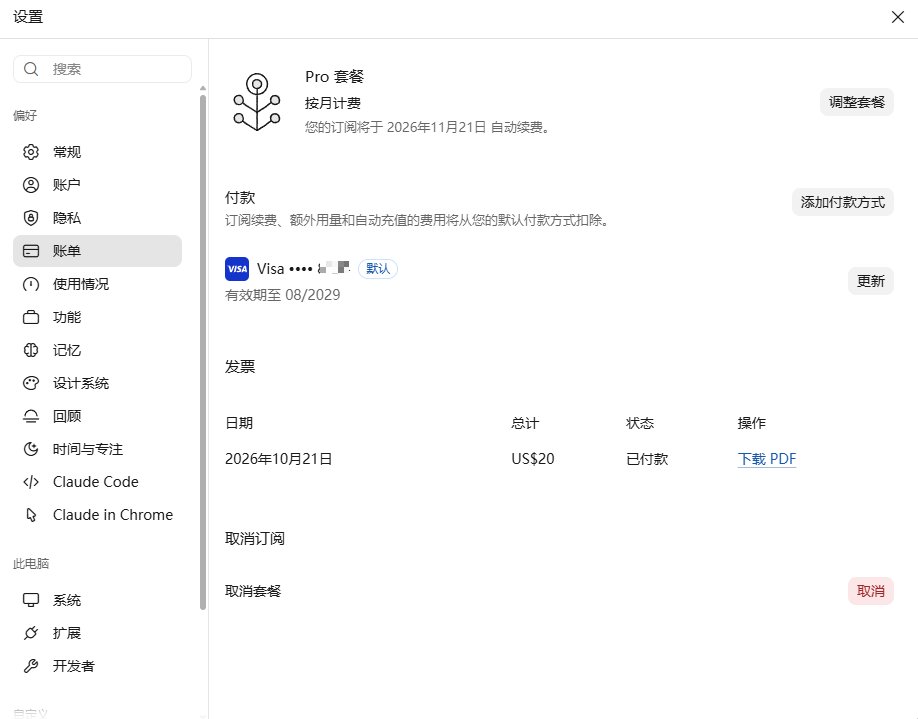This screenshot has width=918, height=719.
Task: Close the 设置 dialog with X
Action: click(898, 17)
